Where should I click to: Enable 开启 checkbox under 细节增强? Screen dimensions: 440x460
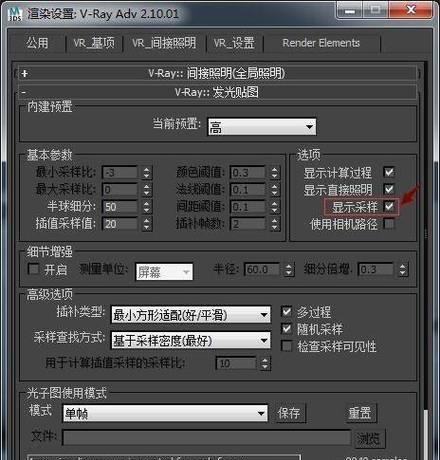[x=33, y=269]
